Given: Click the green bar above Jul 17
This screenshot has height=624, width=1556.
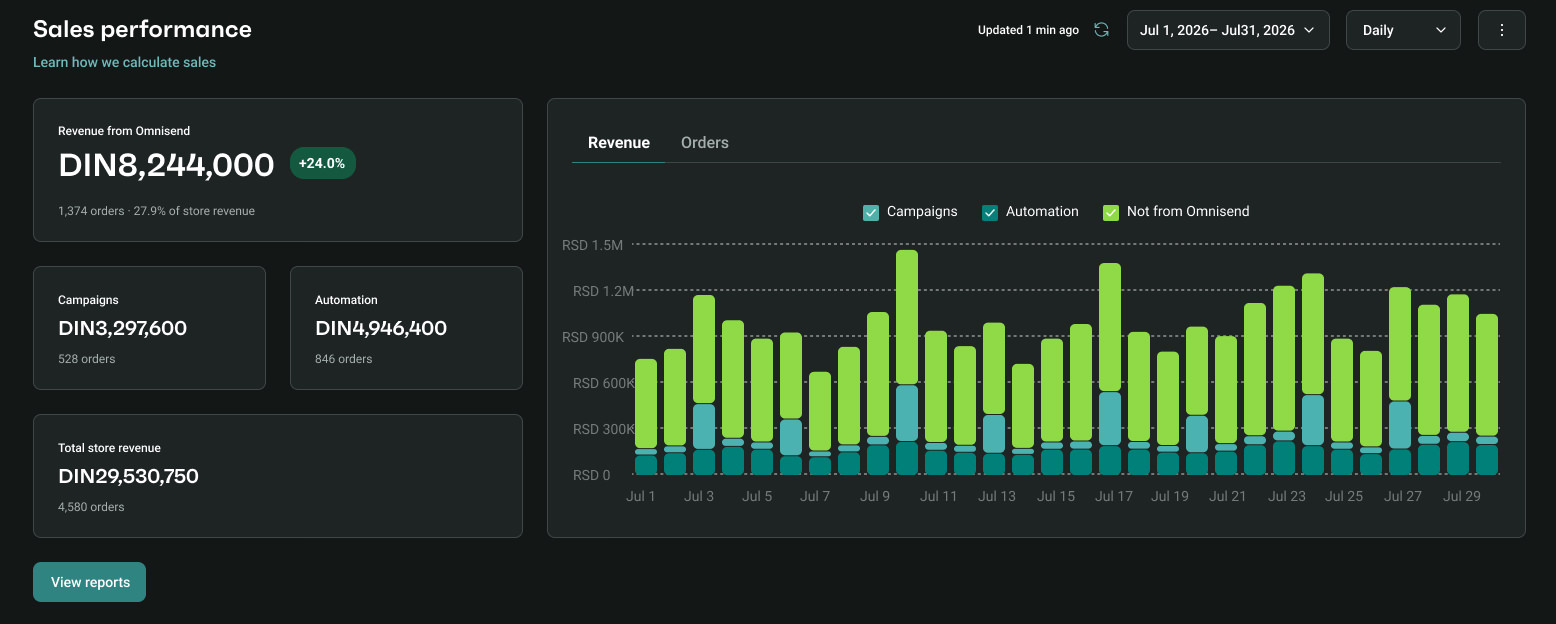Looking at the screenshot, I should point(1110,327).
